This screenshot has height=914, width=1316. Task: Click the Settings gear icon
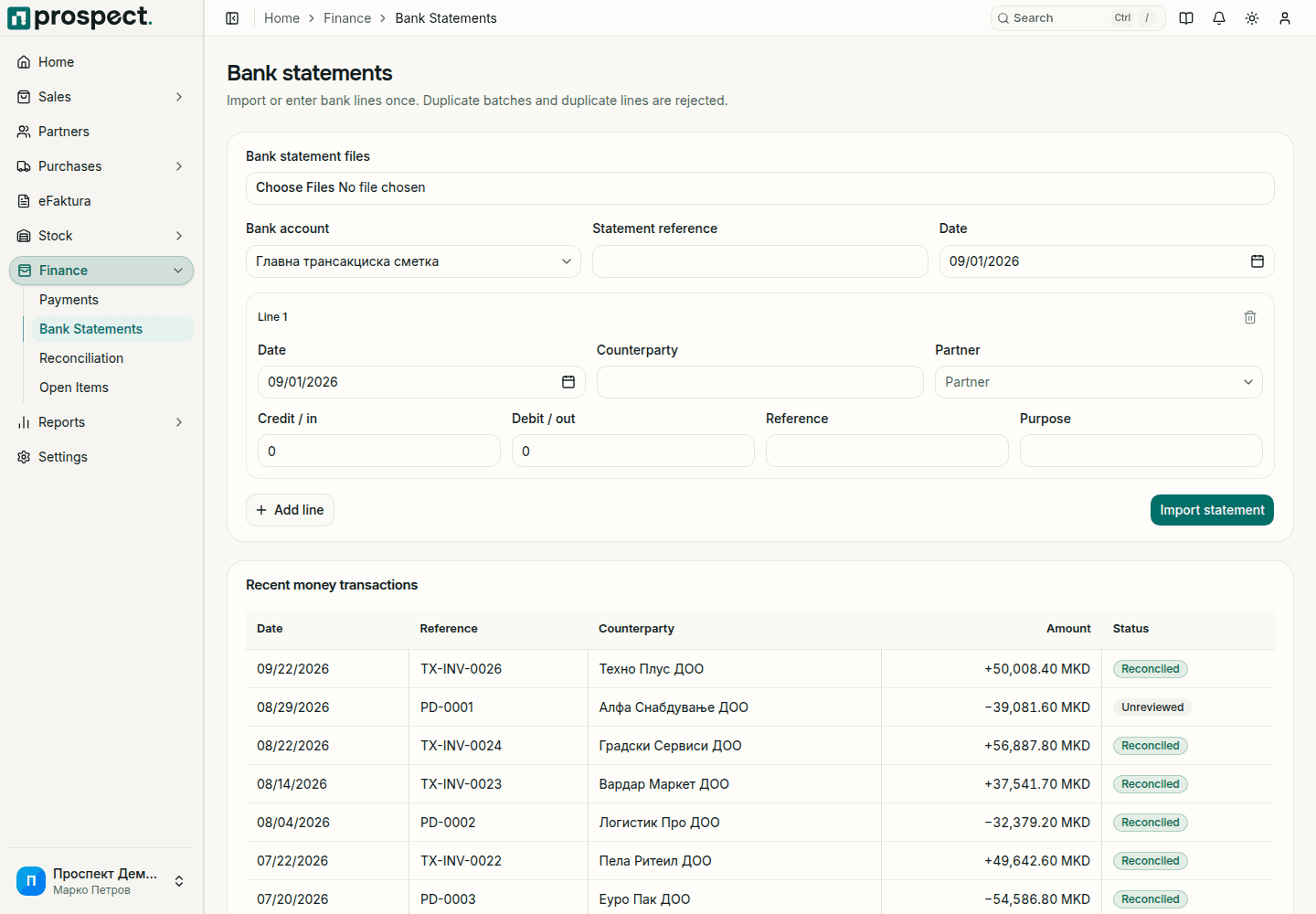pos(24,457)
